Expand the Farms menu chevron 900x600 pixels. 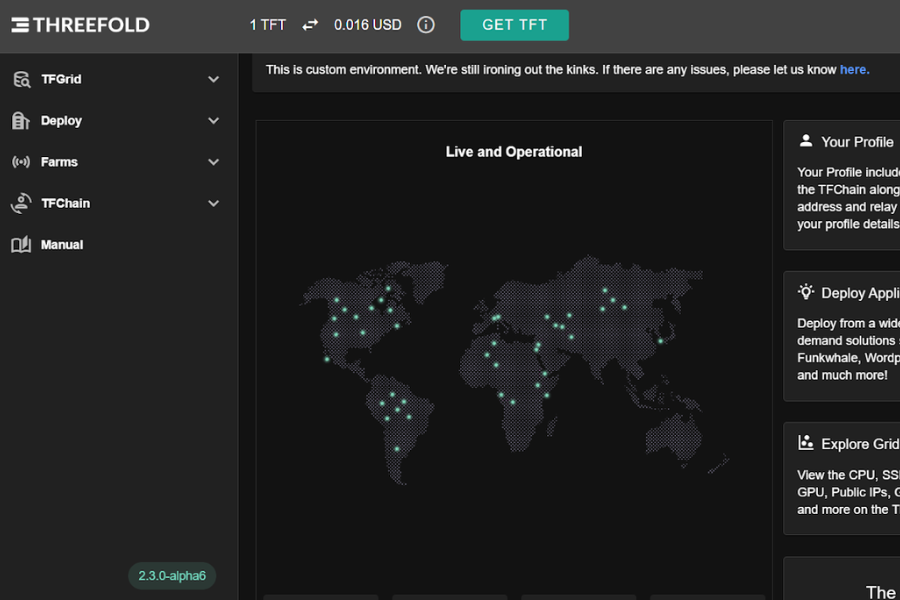coord(213,162)
